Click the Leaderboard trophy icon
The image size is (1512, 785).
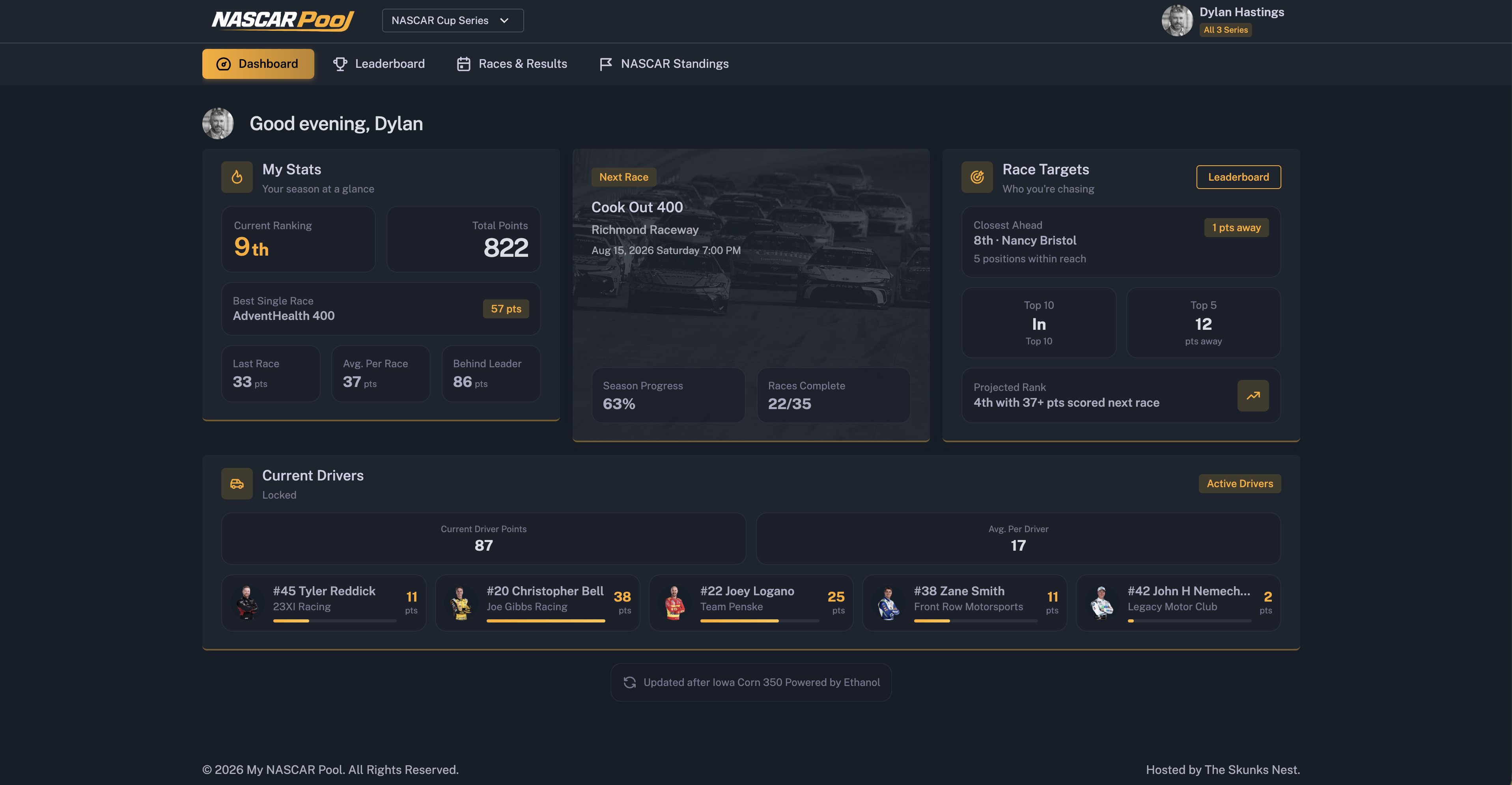point(340,64)
